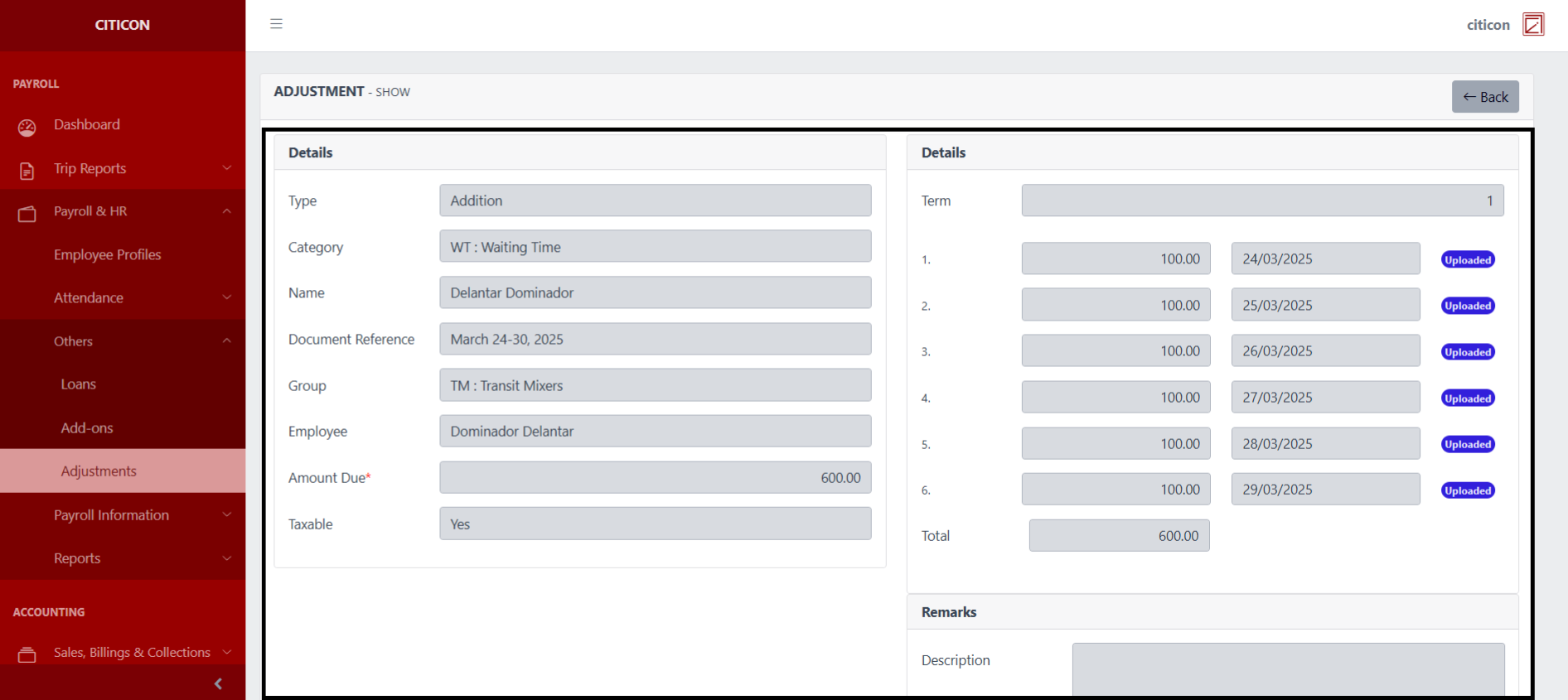
Task: Expand the Payroll Information section
Action: click(226, 514)
